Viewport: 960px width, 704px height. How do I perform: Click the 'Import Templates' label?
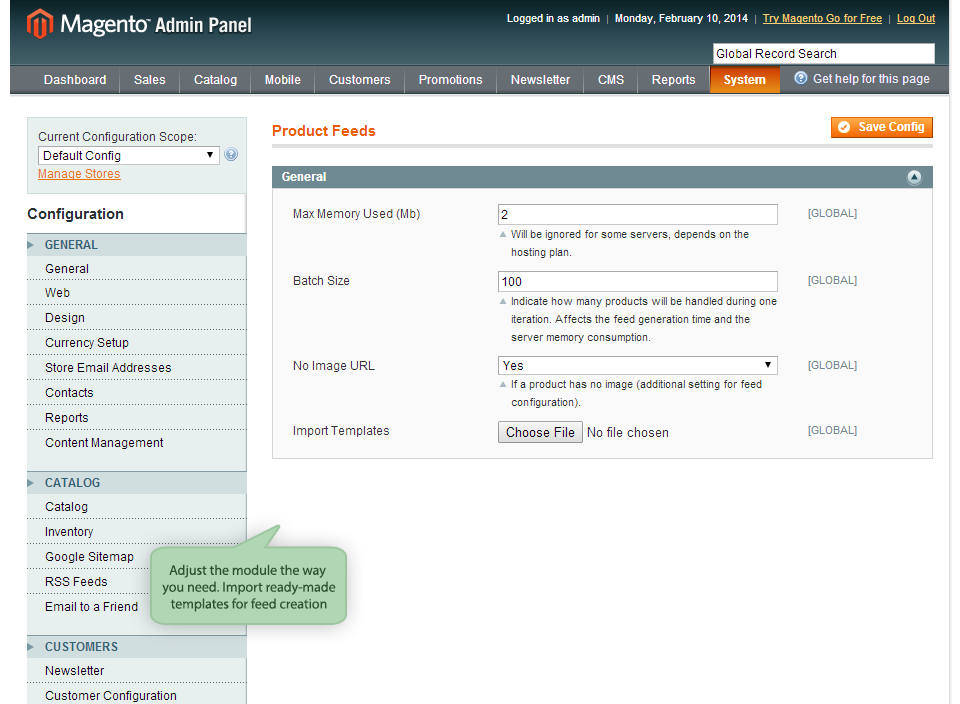pos(341,431)
